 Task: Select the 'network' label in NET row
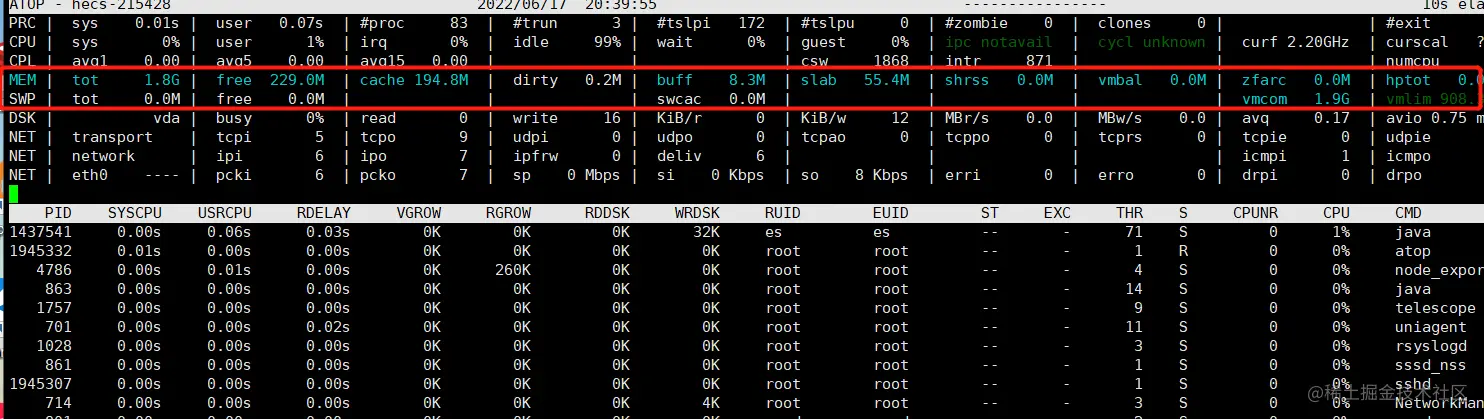103,156
